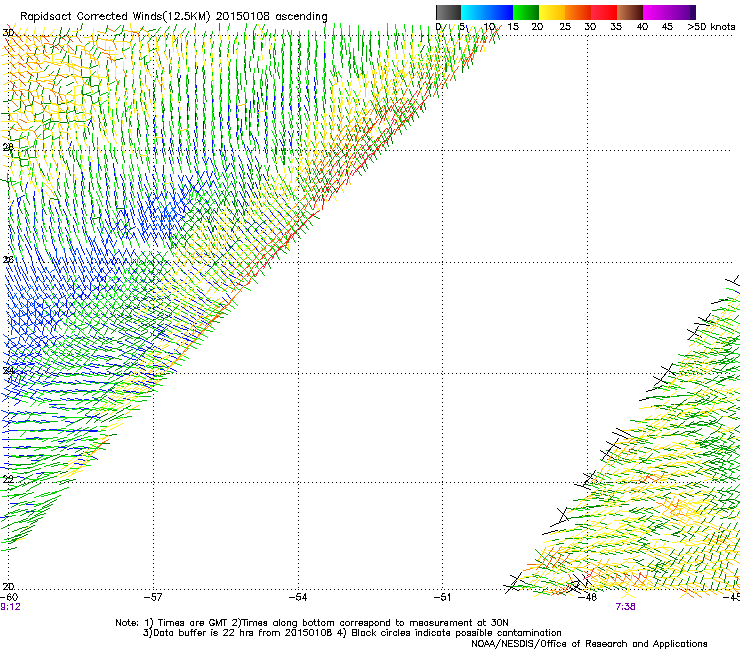Click the '20' label under the color bar
The image size is (740, 650).
click(537, 27)
